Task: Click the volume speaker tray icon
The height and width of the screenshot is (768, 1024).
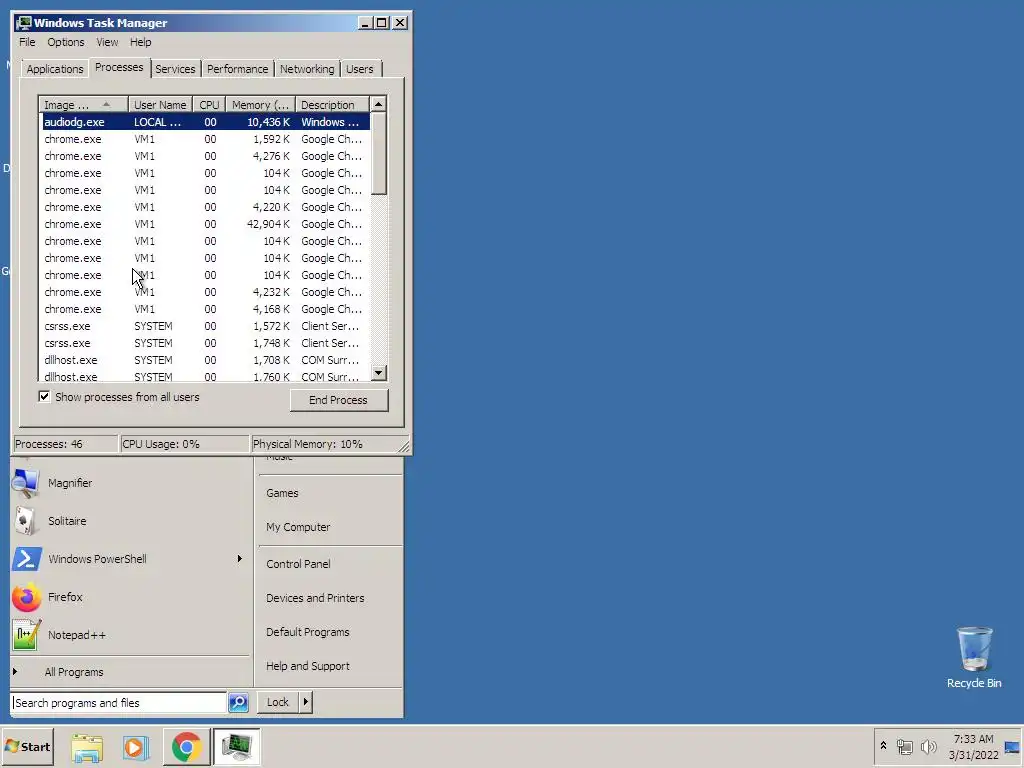Action: (928, 746)
